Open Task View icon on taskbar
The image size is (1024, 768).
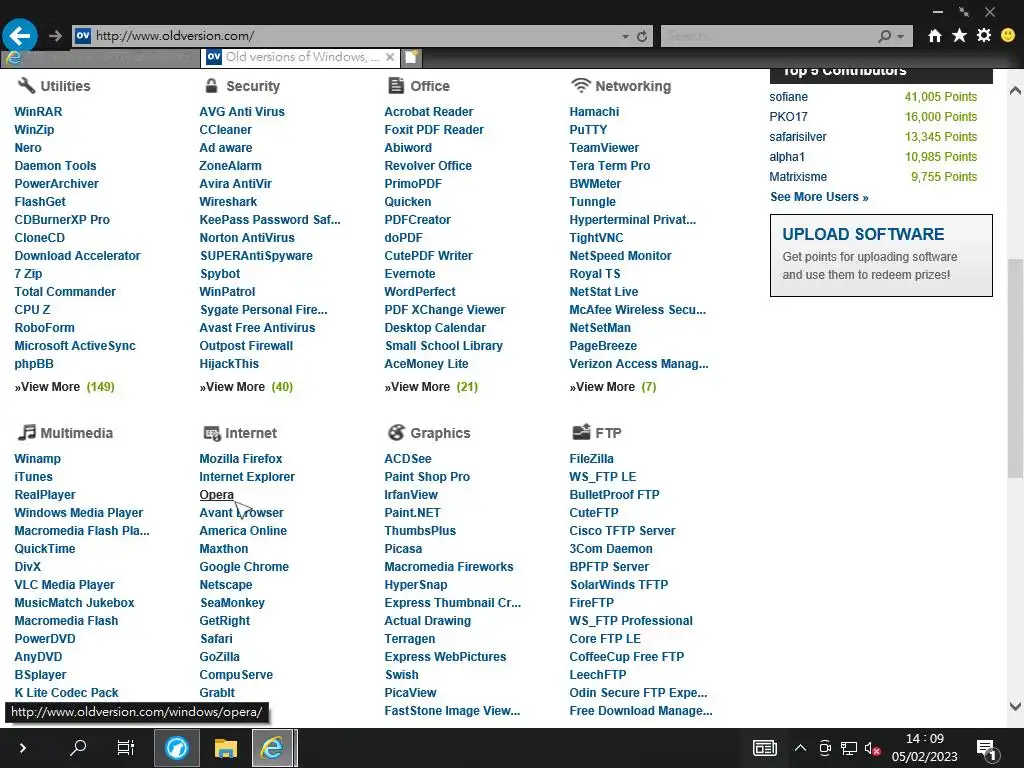tap(125, 747)
